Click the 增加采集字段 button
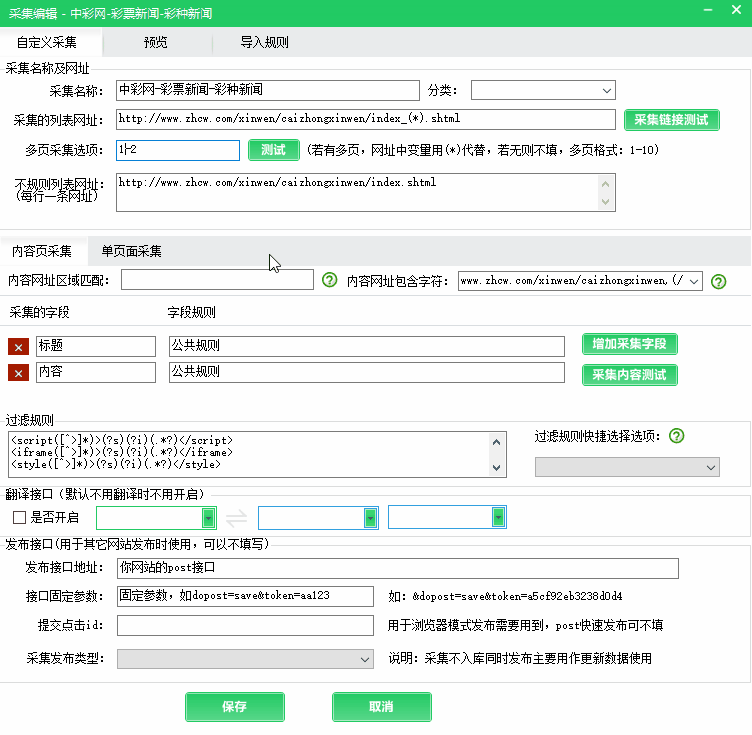The width and height of the screenshot is (752, 735). [x=629, y=344]
